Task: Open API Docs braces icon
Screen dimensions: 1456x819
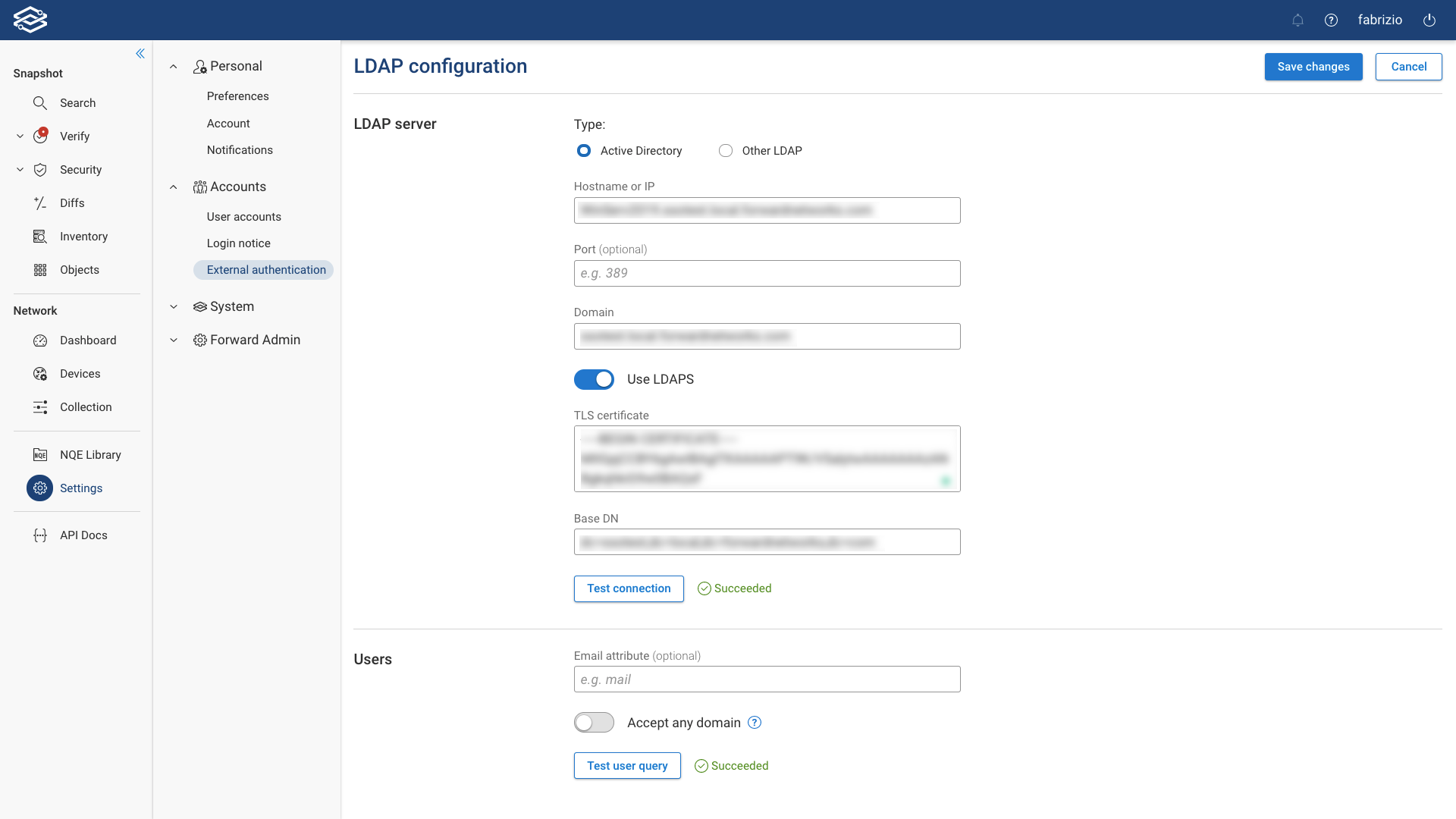Action: point(40,535)
